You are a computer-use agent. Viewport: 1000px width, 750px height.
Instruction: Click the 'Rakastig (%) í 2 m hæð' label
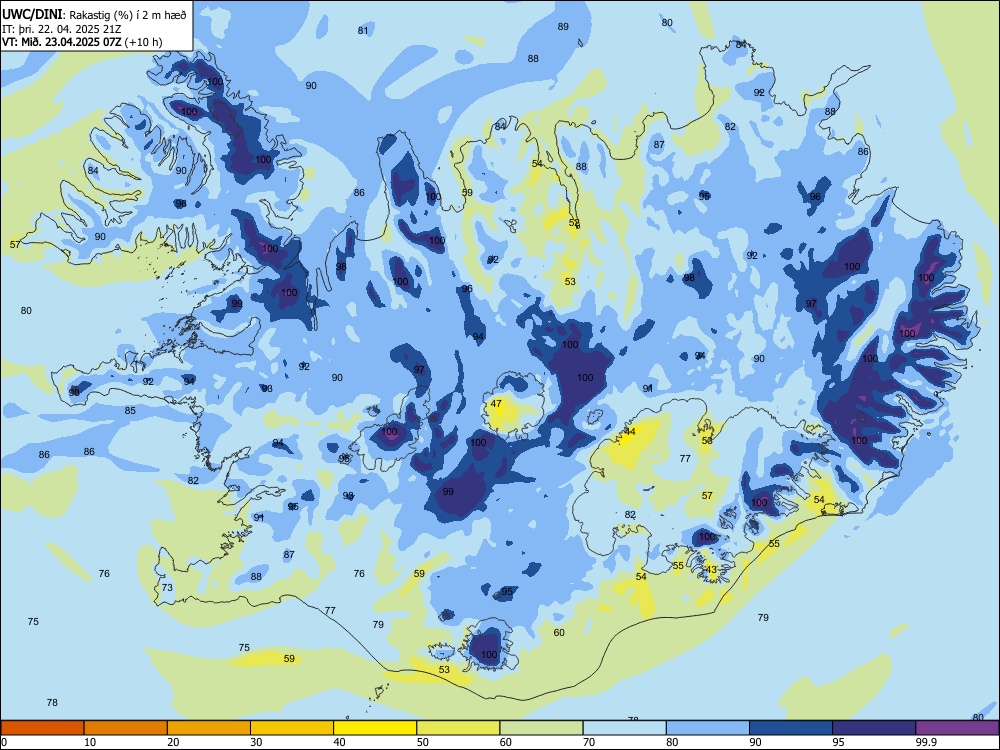click(x=128, y=15)
